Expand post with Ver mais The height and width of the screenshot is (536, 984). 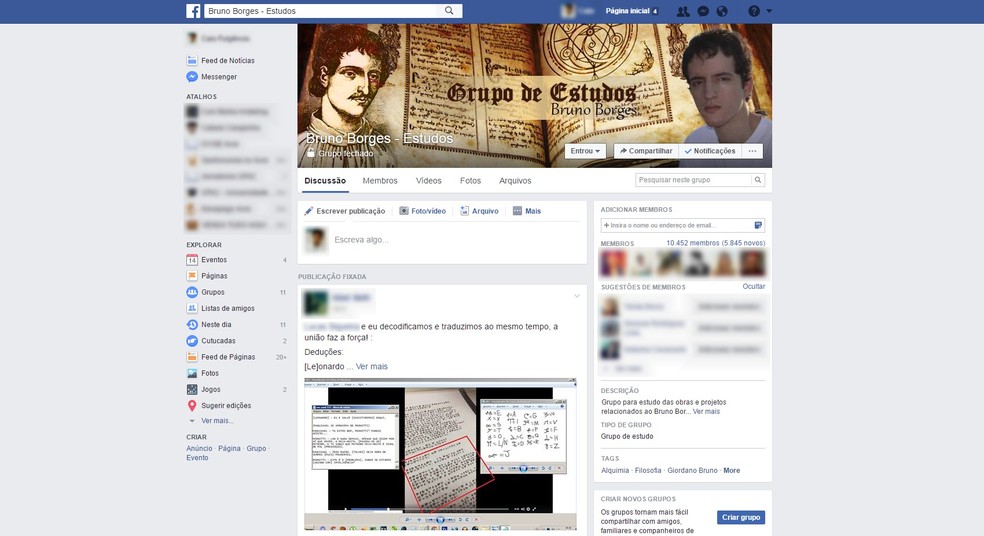372,367
